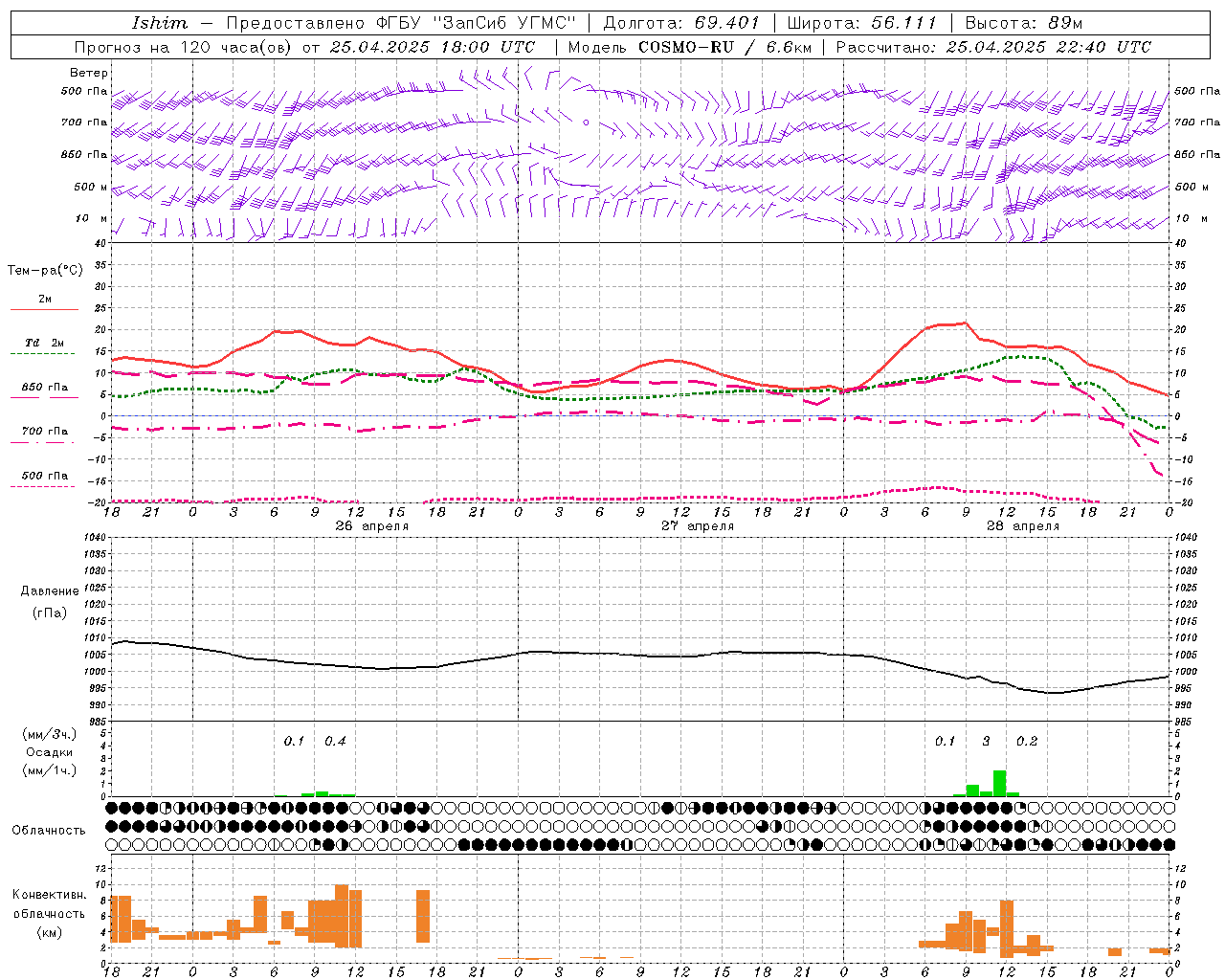Click the precipitation value "0.2"
The width and height of the screenshot is (1225, 980).
(x=1027, y=741)
